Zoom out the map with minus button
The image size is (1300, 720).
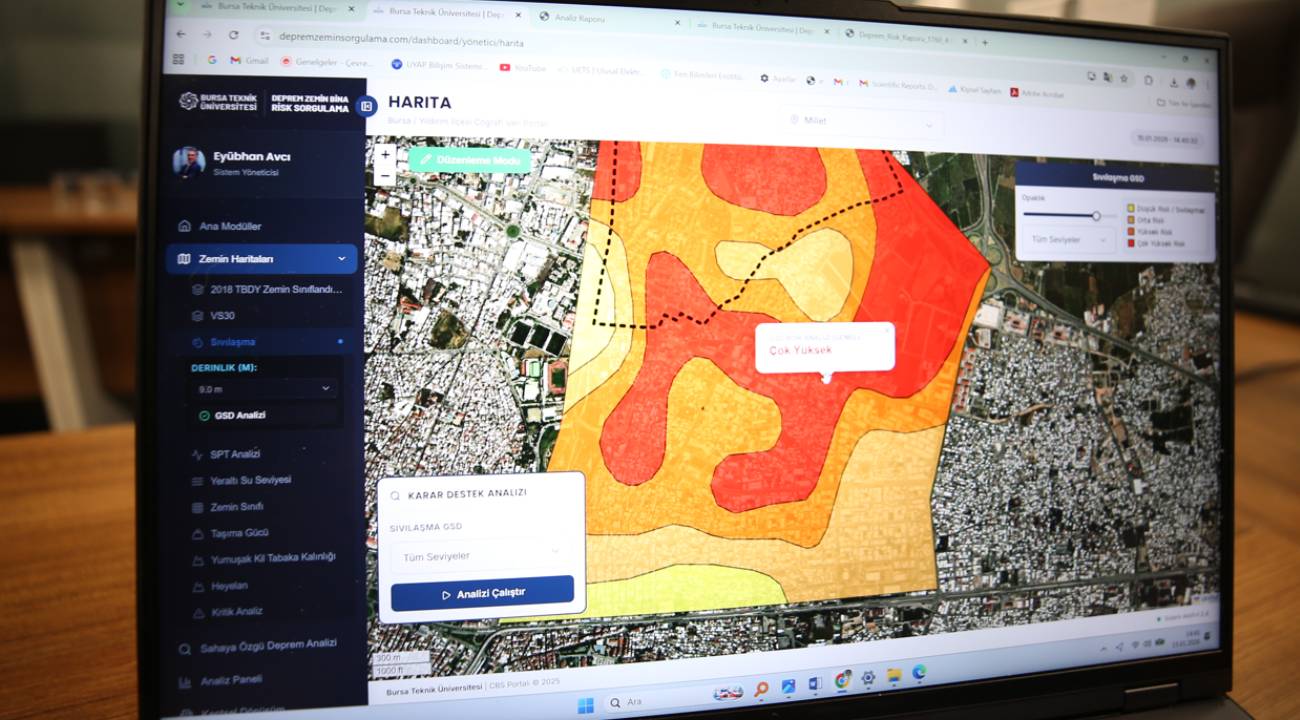click(x=385, y=176)
